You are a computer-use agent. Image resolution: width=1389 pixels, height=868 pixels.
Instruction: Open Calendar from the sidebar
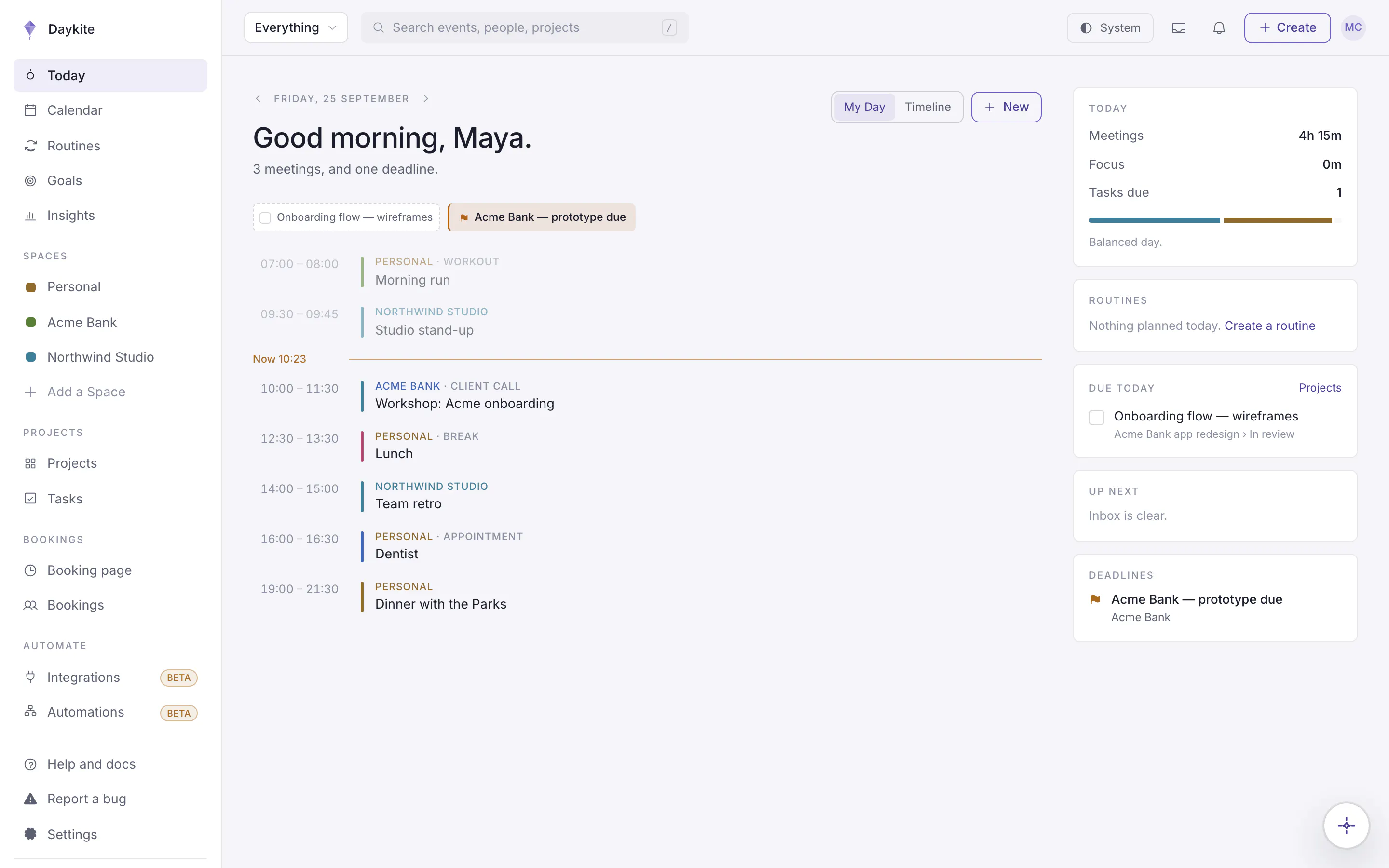pyautogui.click(x=110, y=110)
